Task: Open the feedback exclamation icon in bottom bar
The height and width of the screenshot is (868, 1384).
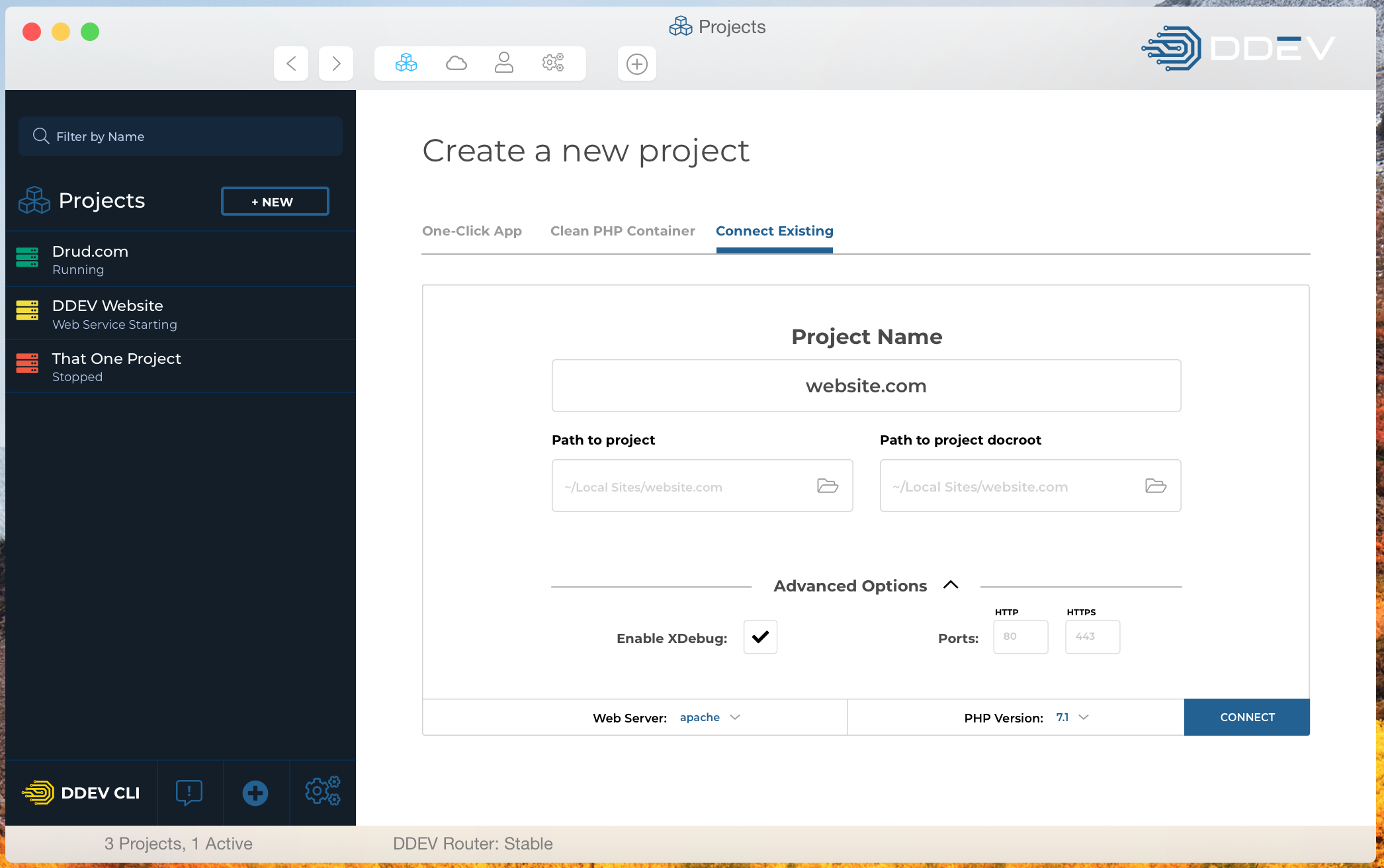Action: (189, 792)
